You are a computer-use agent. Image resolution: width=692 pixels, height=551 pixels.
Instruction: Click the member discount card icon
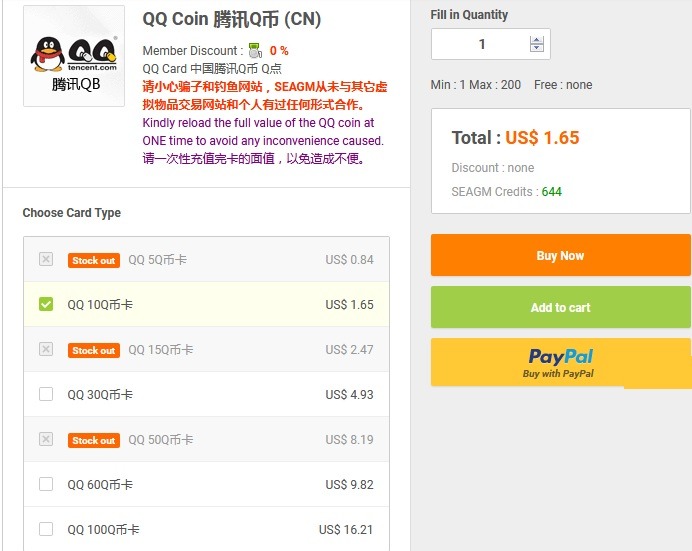pyautogui.click(x=255, y=51)
